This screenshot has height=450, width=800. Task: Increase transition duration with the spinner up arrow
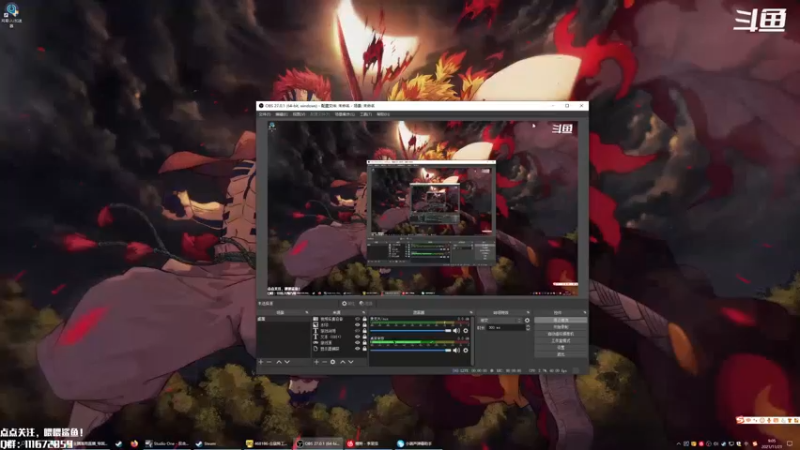tap(528, 326)
